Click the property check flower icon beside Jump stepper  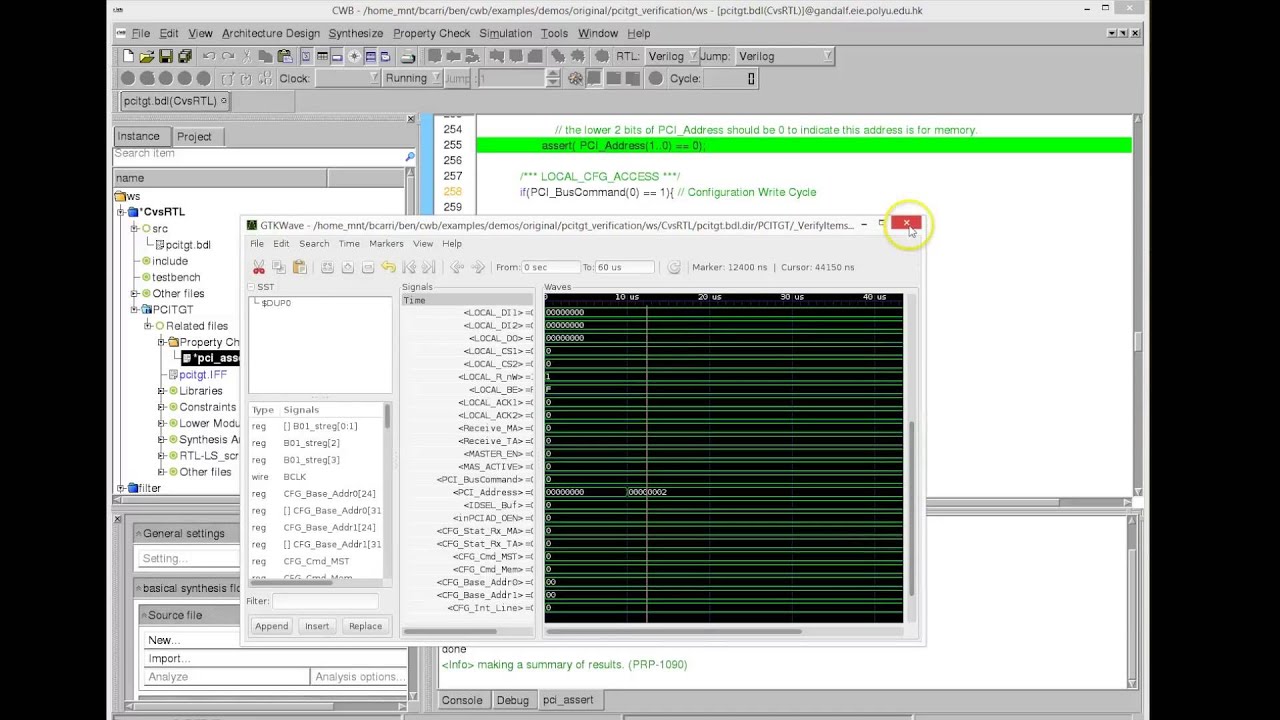(x=575, y=78)
